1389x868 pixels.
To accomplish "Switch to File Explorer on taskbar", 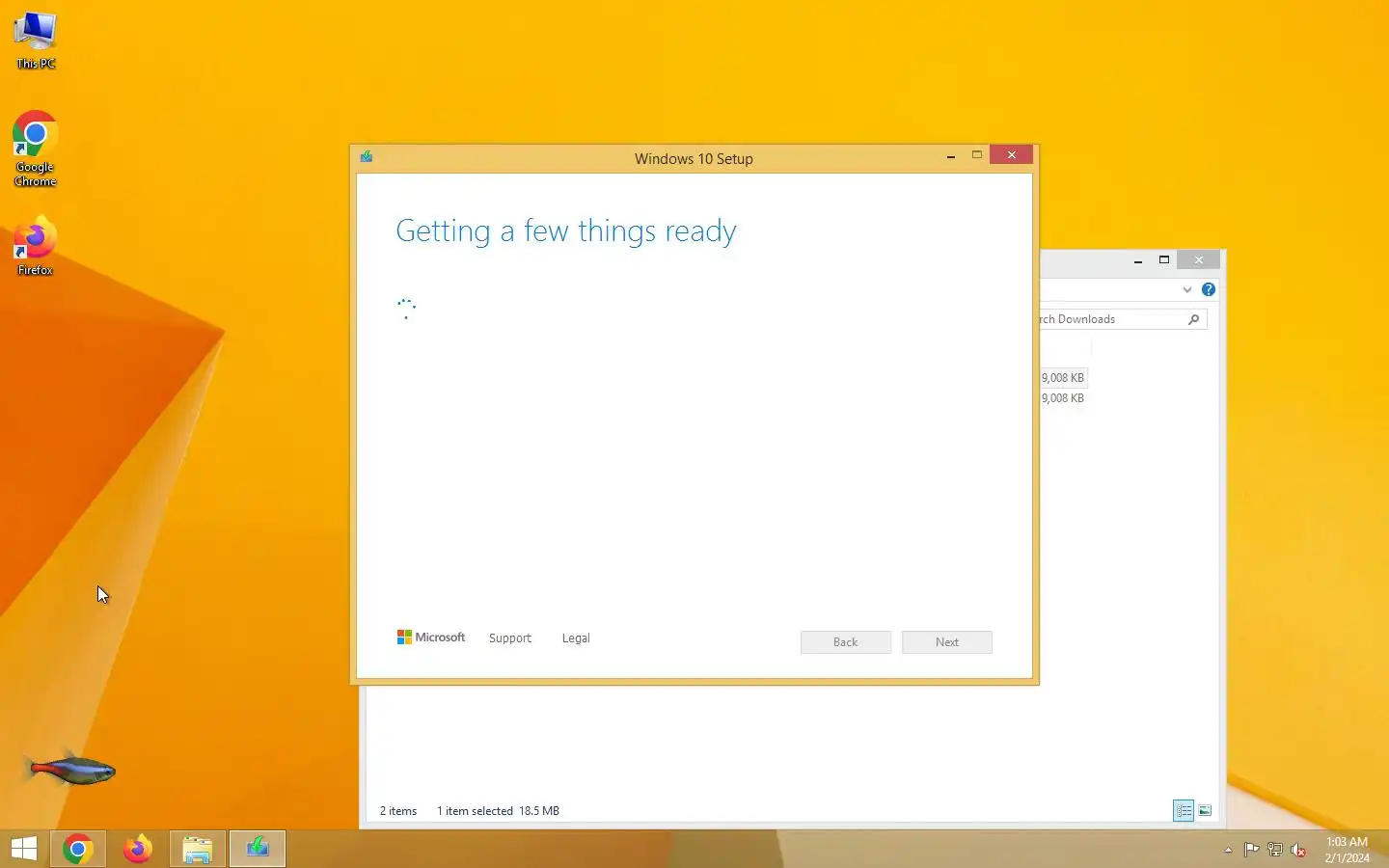I will 198,849.
